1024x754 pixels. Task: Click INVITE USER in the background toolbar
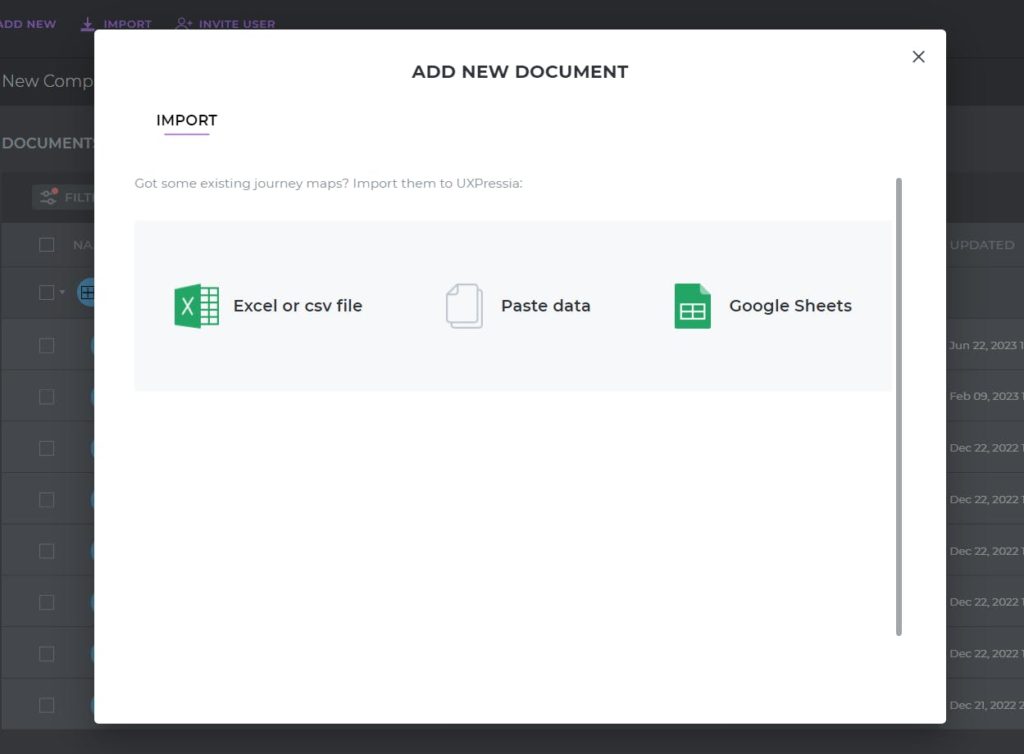coord(237,24)
